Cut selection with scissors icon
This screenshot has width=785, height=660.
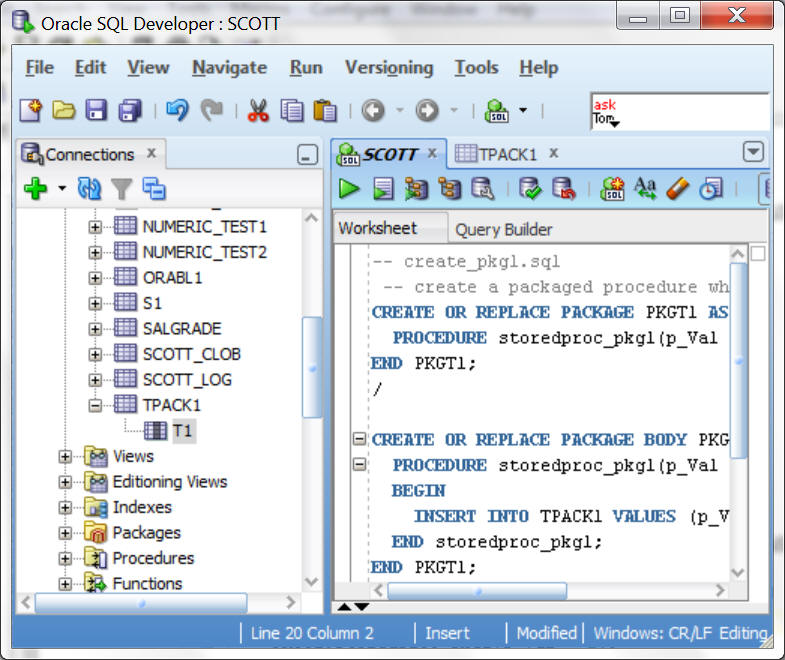click(x=258, y=110)
